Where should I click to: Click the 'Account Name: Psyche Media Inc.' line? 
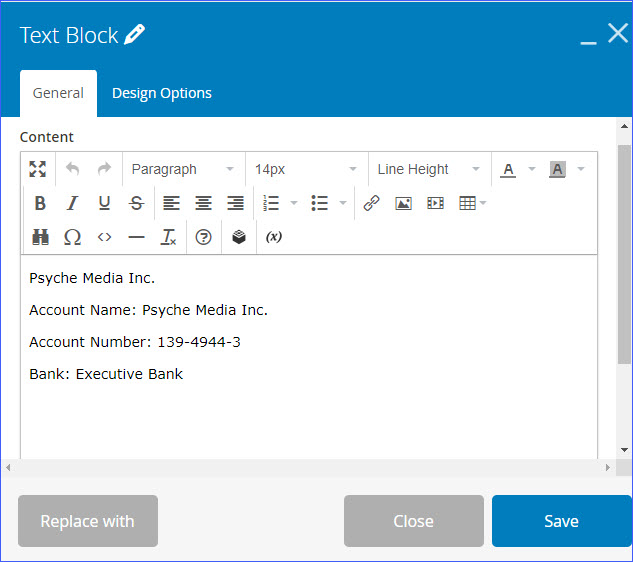click(x=149, y=310)
